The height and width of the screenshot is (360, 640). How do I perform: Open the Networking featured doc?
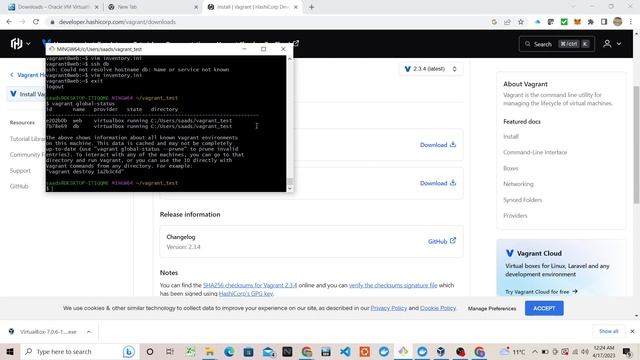coord(518,184)
